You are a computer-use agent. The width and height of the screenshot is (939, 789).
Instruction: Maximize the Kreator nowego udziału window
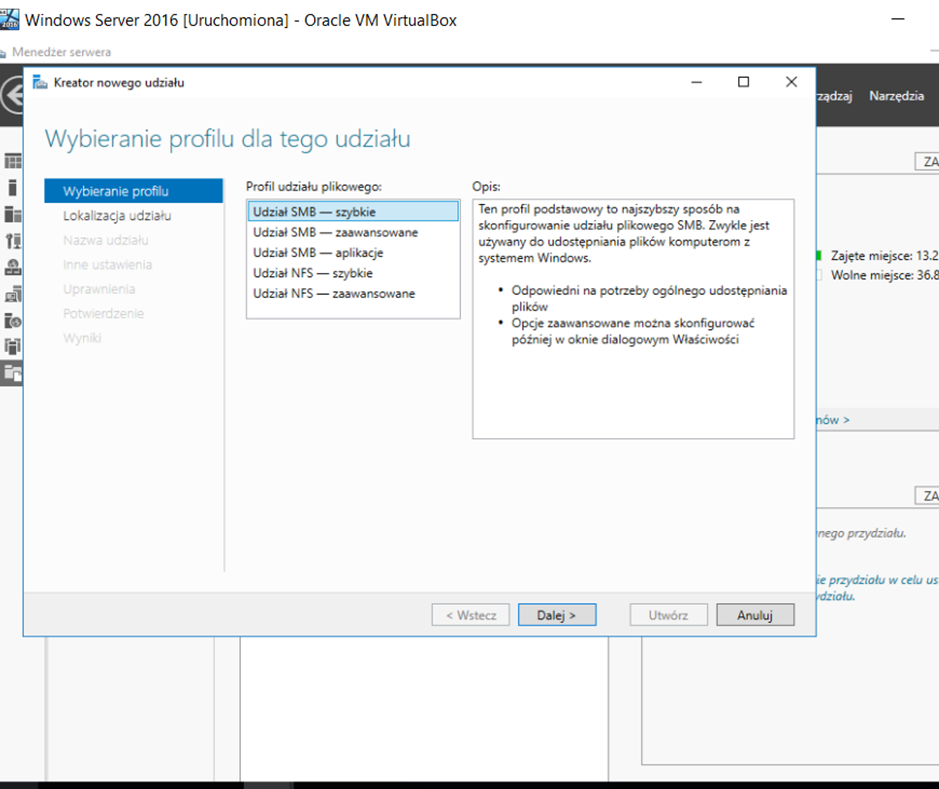click(x=743, y=82)
